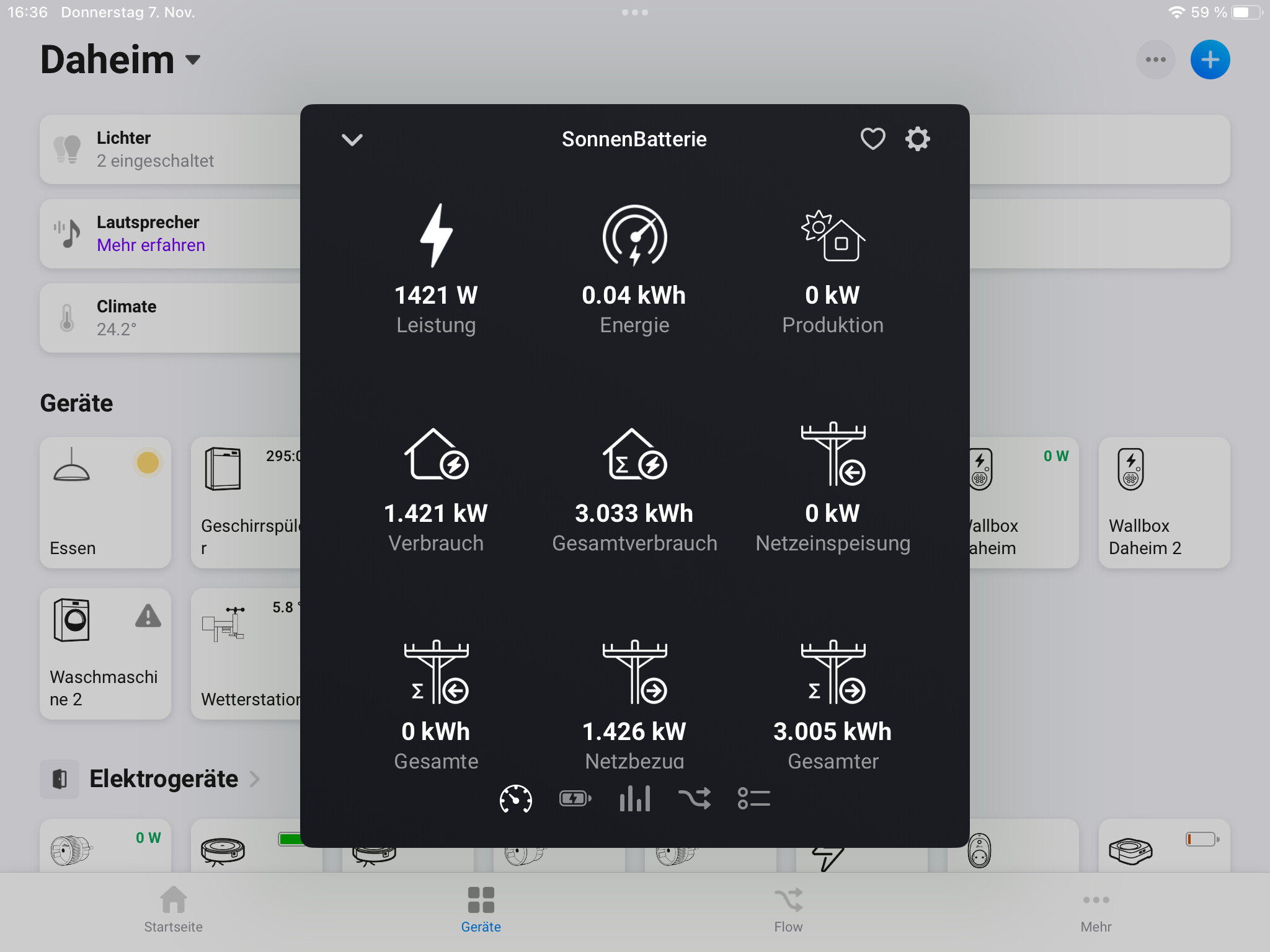Show bar chart insights icon
The image size is (1270, 952).
point(634,798)
